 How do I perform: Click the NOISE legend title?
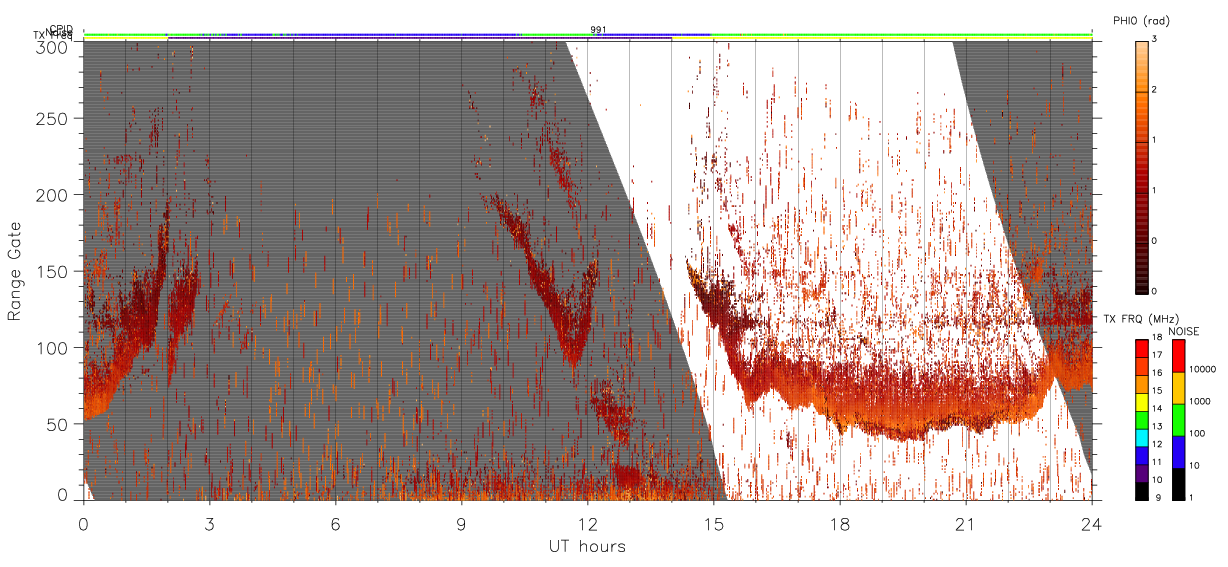tap(1184, 330)
